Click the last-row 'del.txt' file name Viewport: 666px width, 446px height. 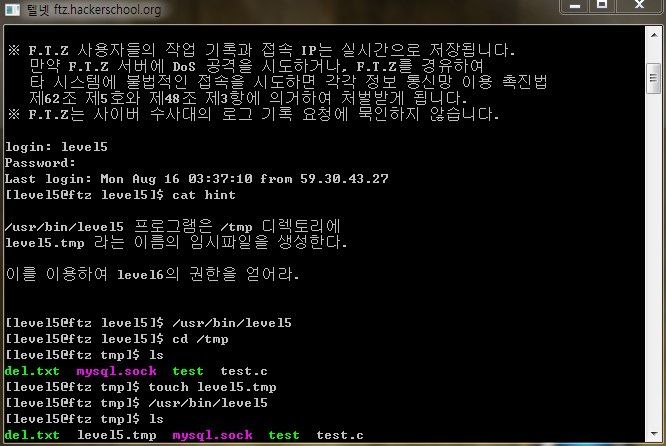(x=32, y=435)
